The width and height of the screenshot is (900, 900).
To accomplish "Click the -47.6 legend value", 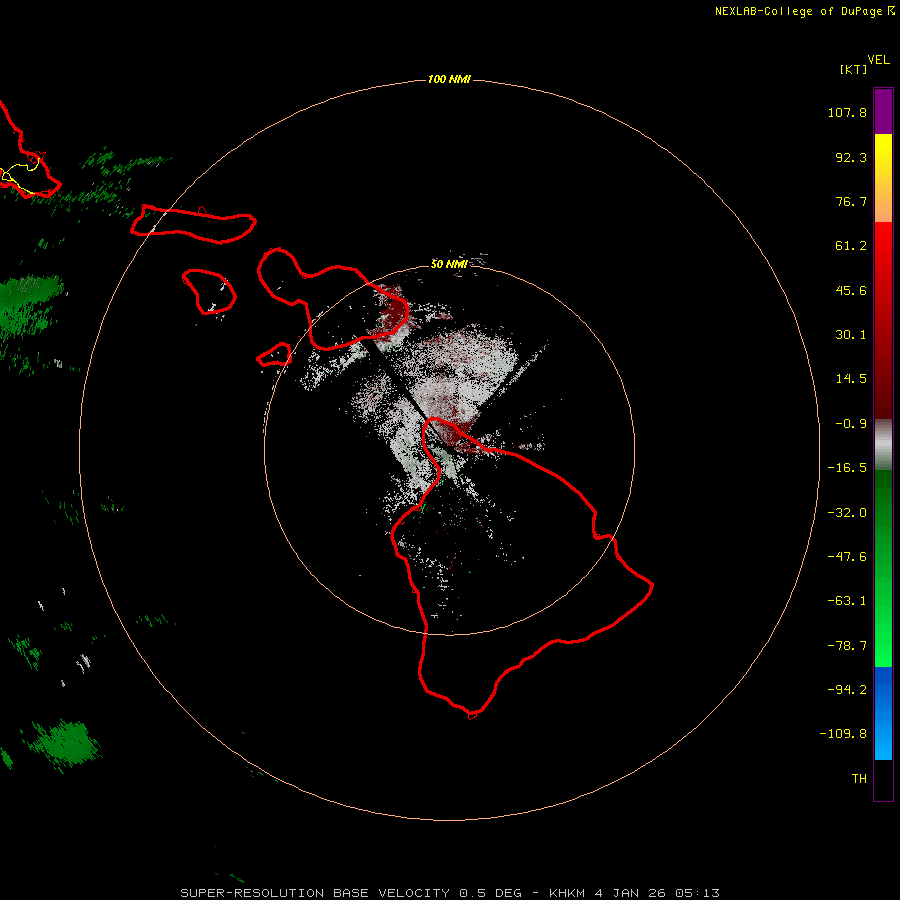I will click(x=847, y=557).
